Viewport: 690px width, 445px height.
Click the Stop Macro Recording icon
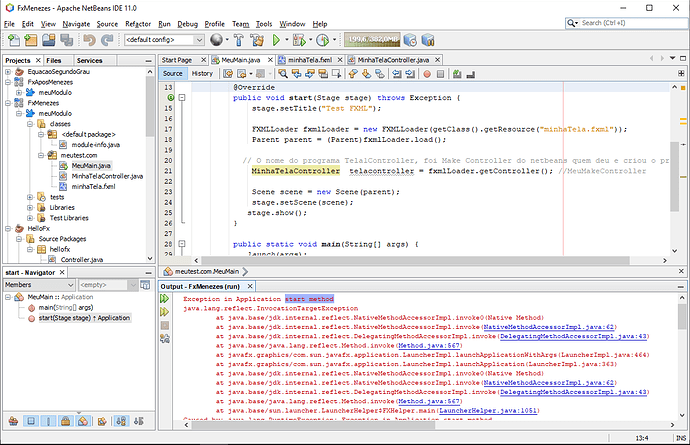click(x=440, y=74)
